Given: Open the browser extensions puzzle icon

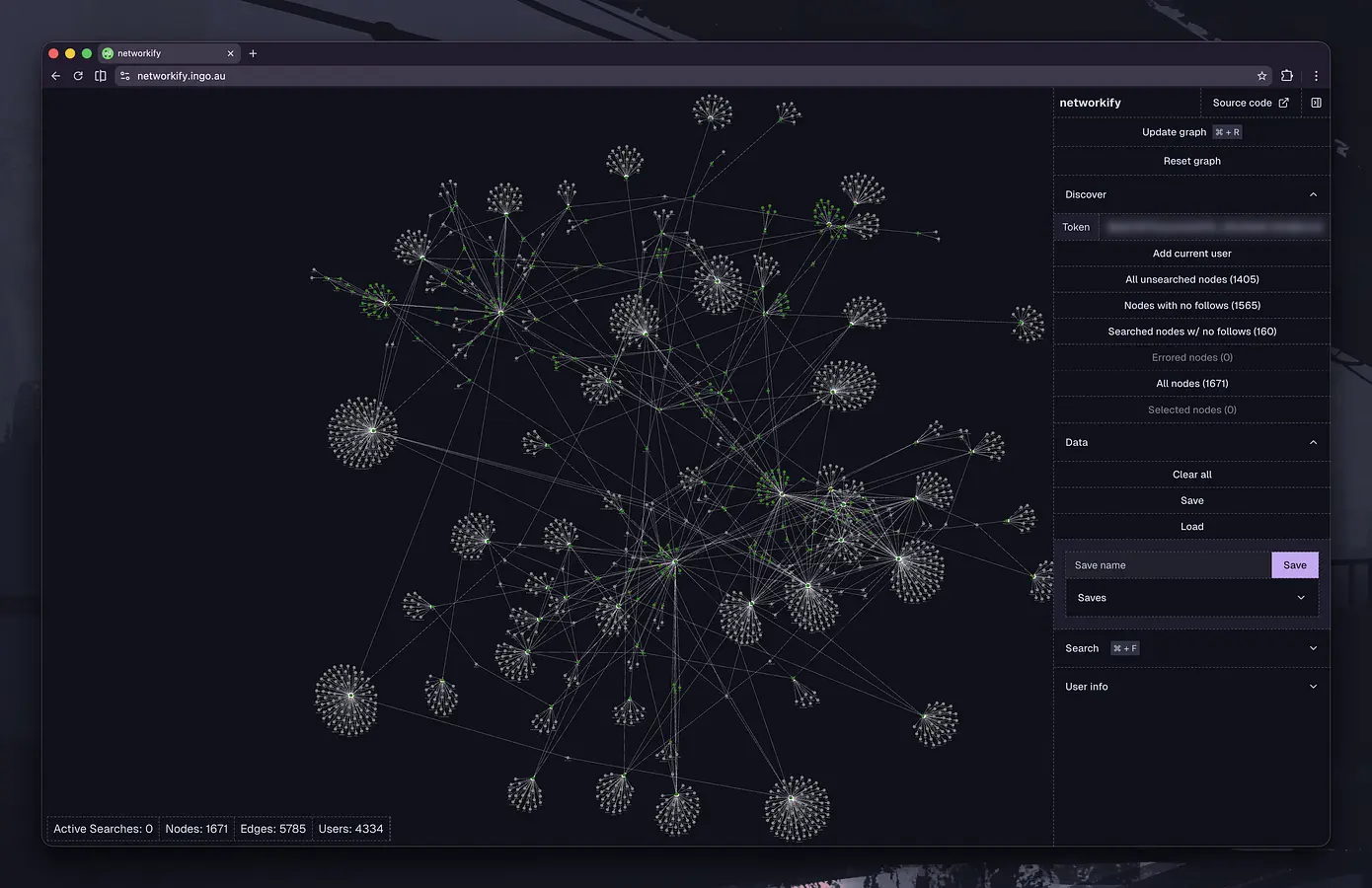Looking at the screenshot, I should click(1287, 76).
